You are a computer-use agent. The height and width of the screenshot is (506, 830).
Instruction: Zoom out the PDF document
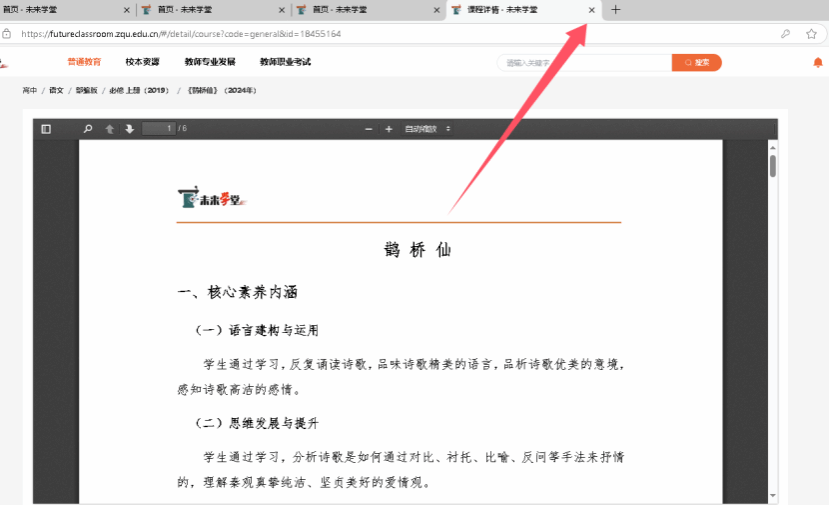[369, 129]
